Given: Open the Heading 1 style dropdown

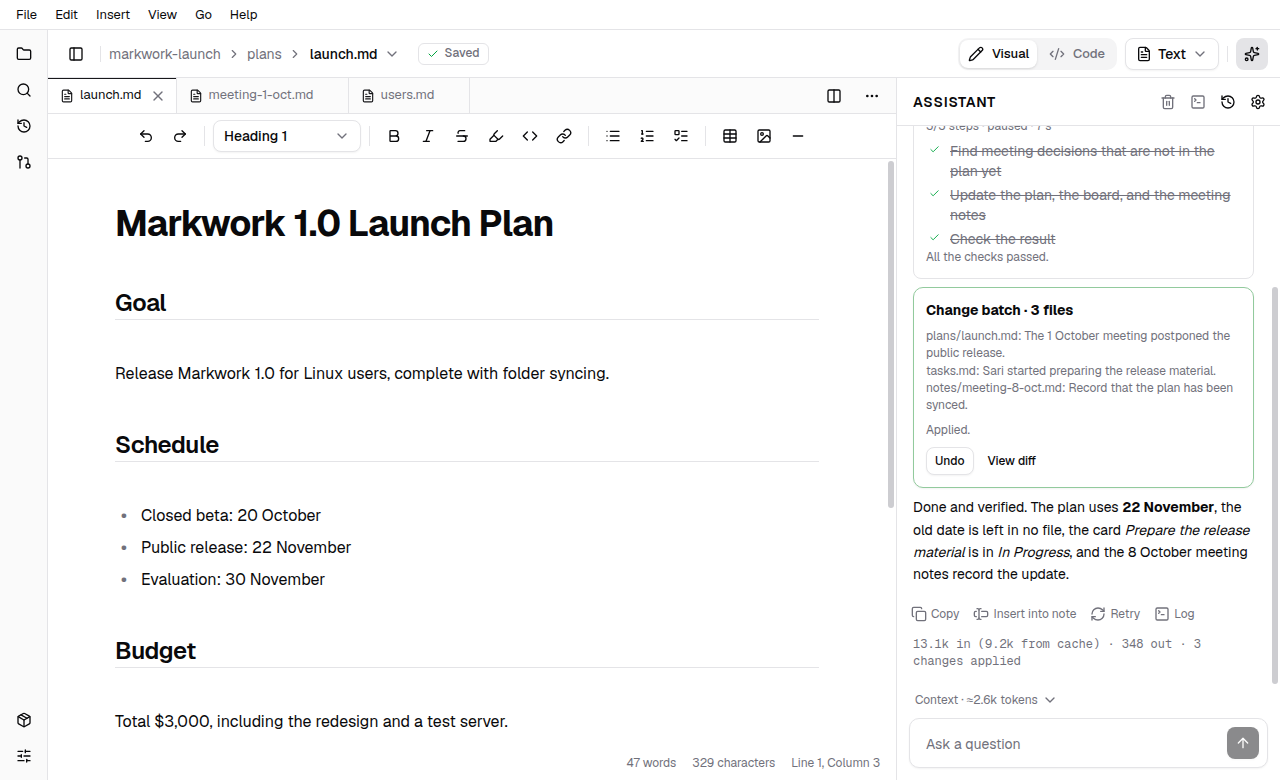Looking at the screenshot, I should click(287, 136).
